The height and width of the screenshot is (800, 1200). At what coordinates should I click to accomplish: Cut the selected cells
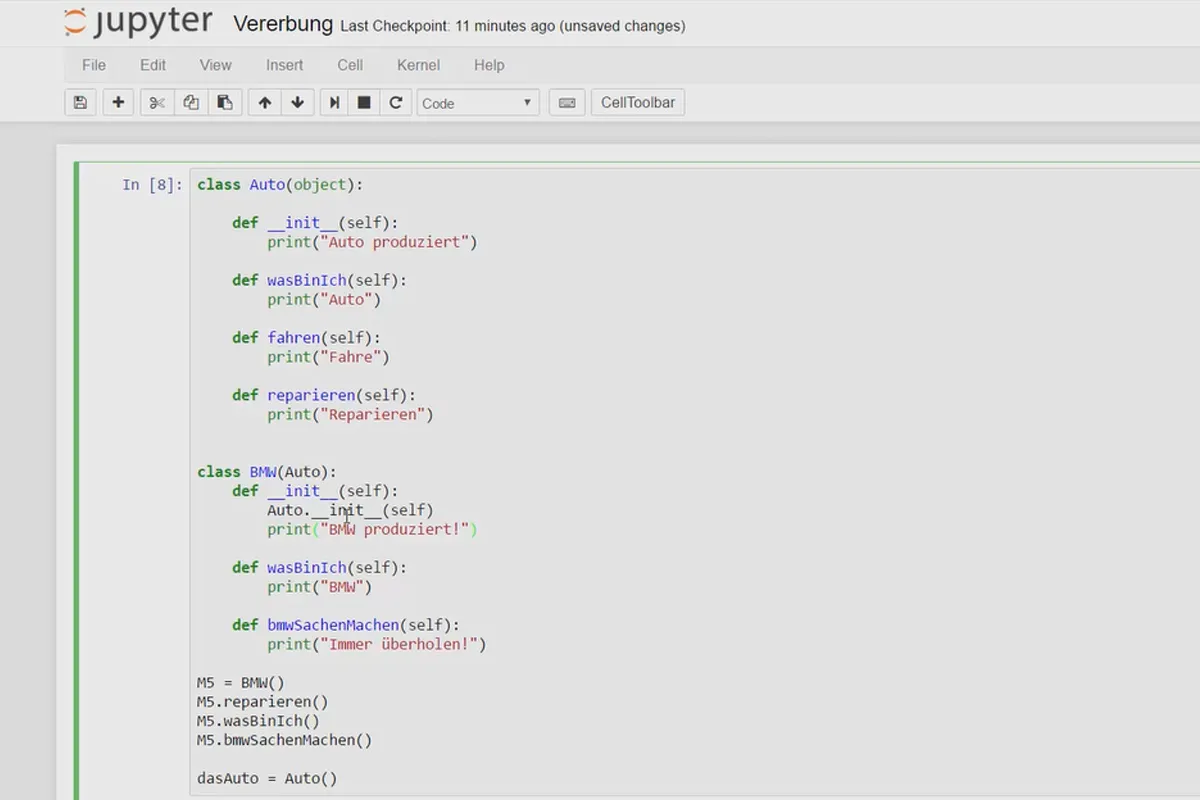[156, 102]
